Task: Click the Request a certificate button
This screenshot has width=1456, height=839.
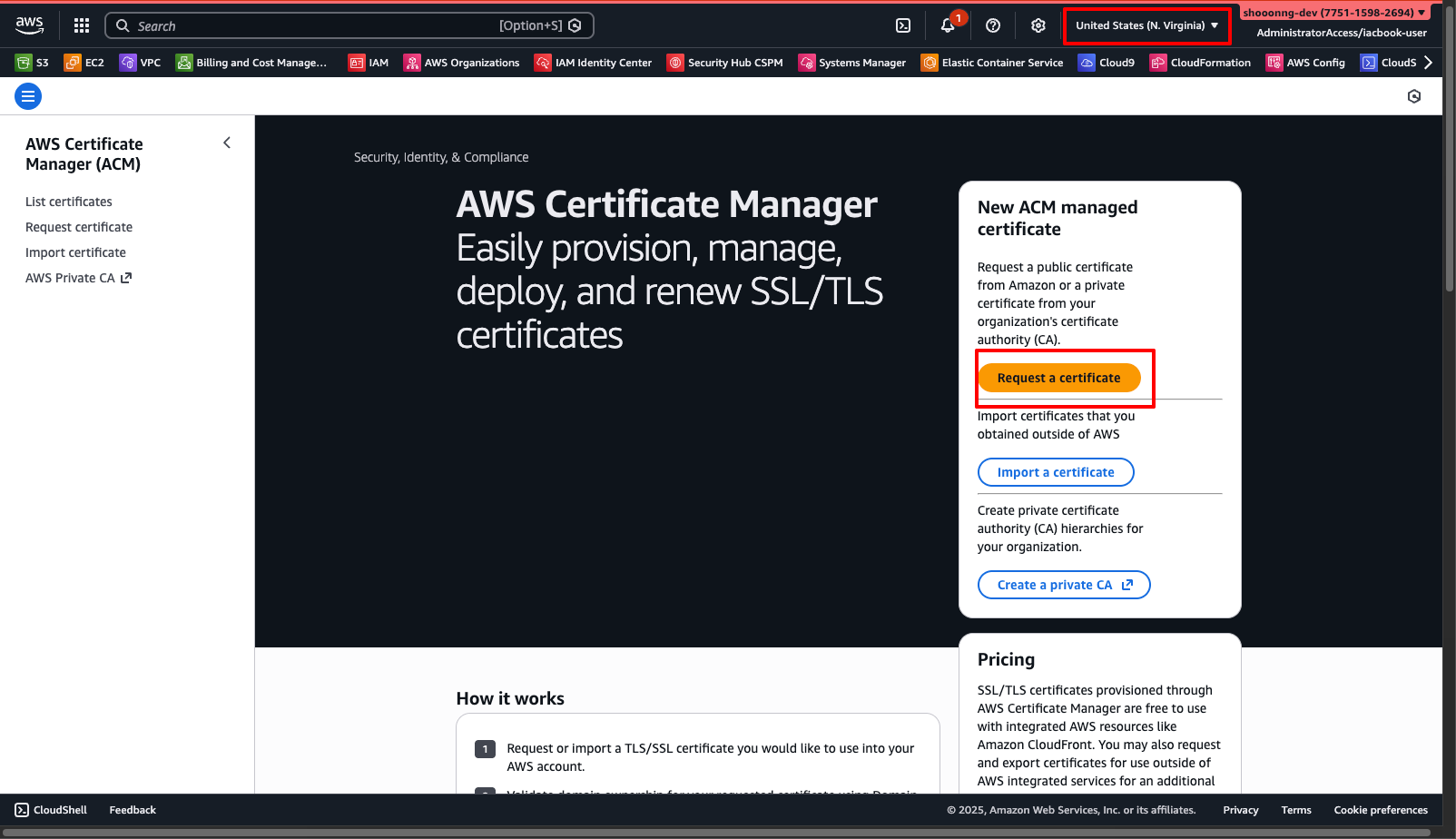Action: (x=1058, y=378)
